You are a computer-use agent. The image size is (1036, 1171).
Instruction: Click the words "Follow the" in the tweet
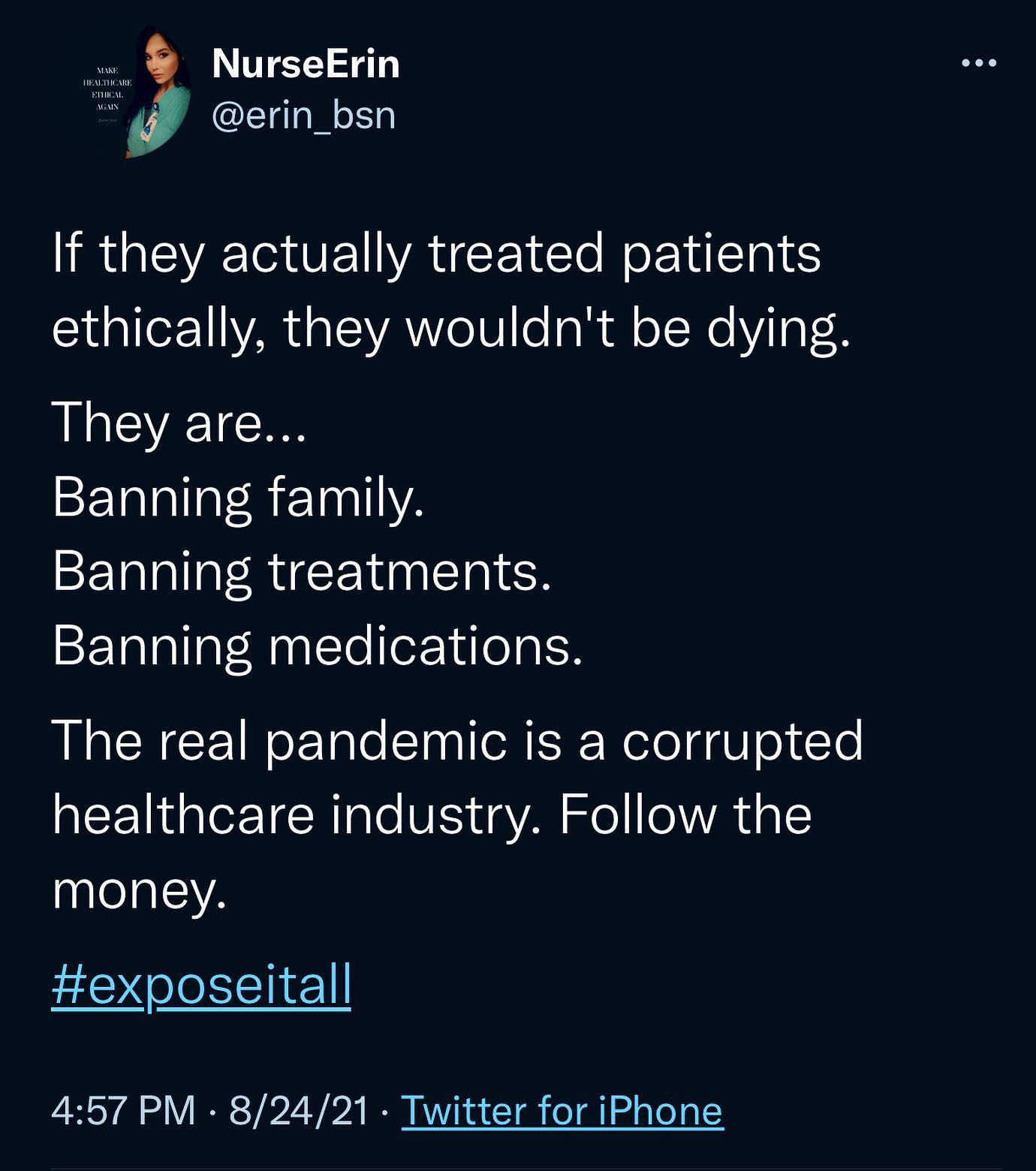(x=685, y=815)
